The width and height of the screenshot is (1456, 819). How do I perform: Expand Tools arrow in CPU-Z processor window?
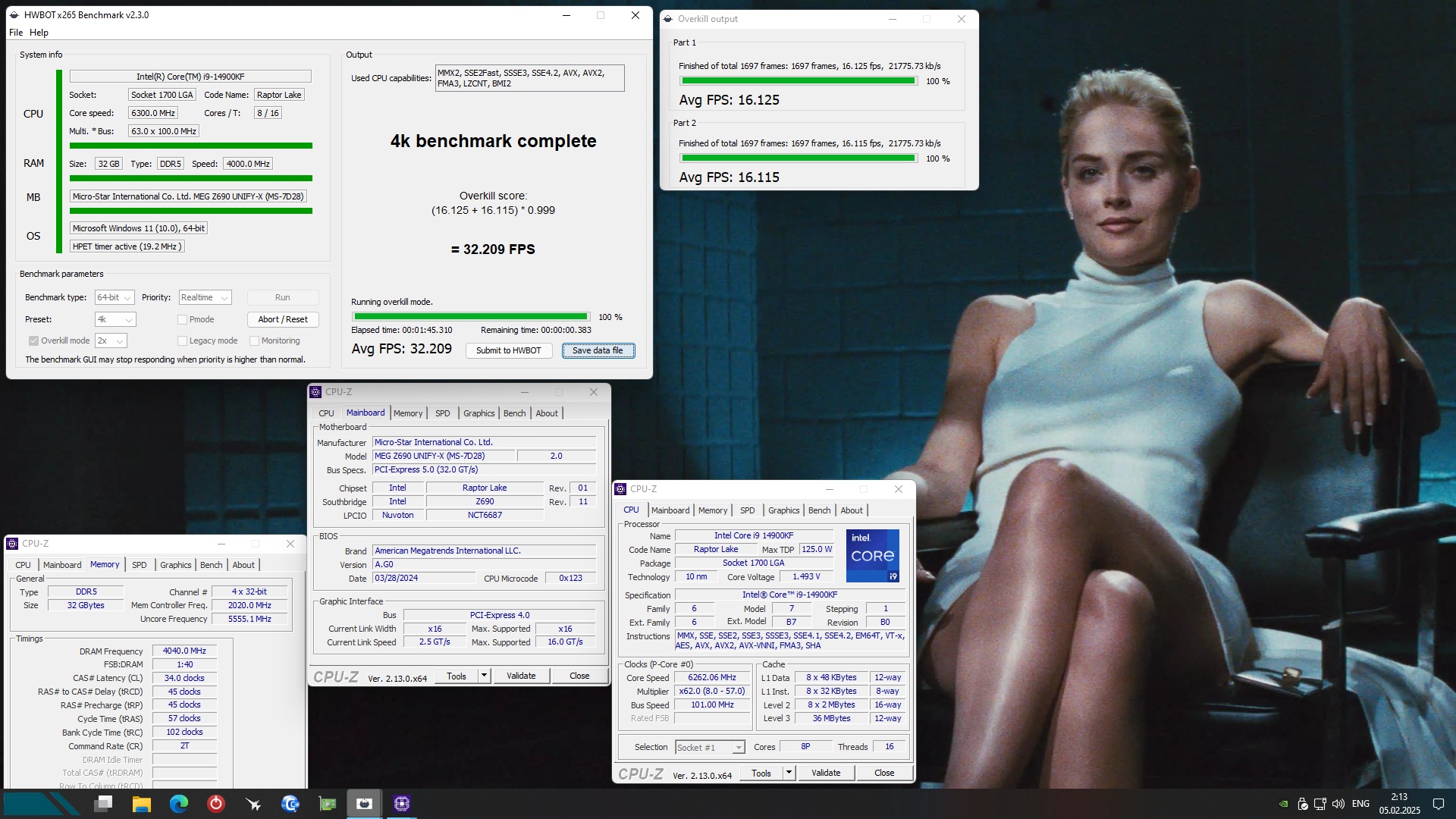[789, 773]
